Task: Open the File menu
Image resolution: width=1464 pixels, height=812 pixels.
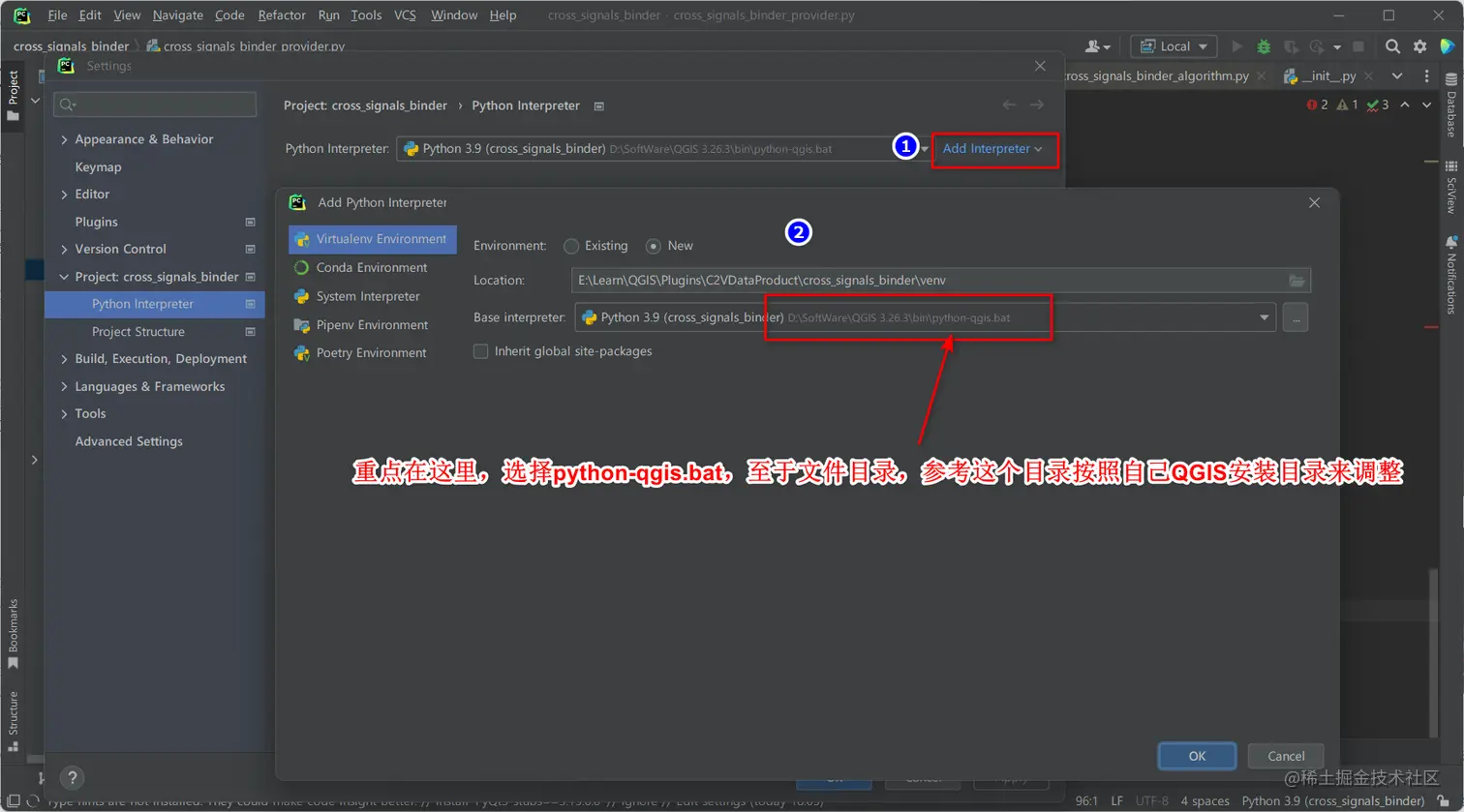Action: 57,15
